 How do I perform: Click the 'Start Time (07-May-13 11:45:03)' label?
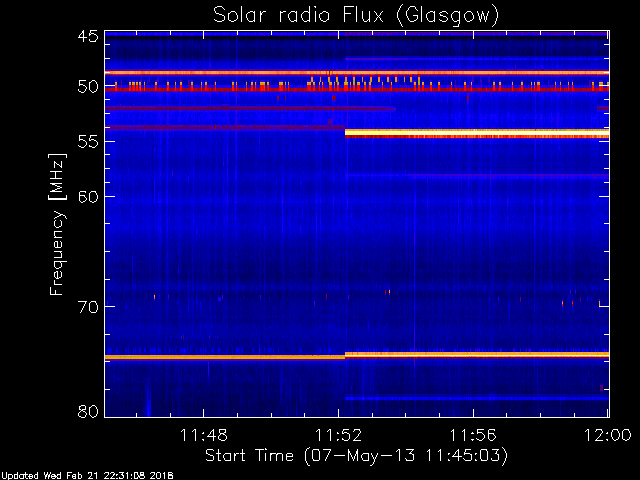356,456
